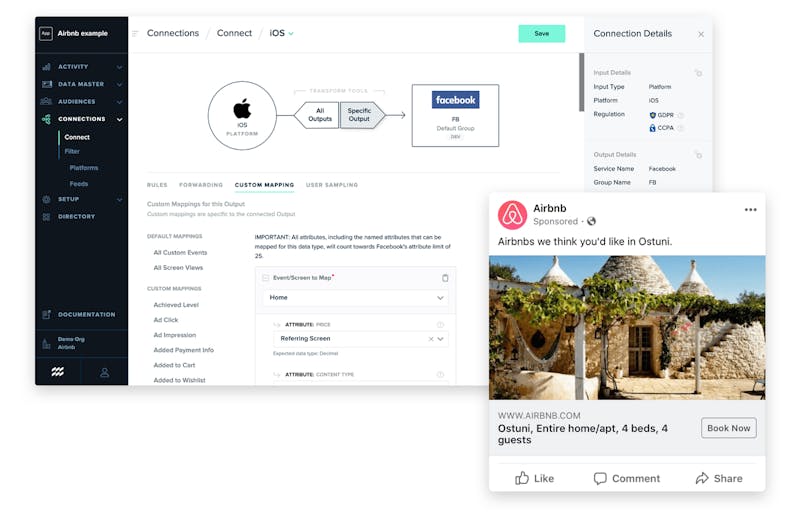The height and width of the screenshot is (512, 800).
Task: Close the Connection Details panel
Action: 701,34
